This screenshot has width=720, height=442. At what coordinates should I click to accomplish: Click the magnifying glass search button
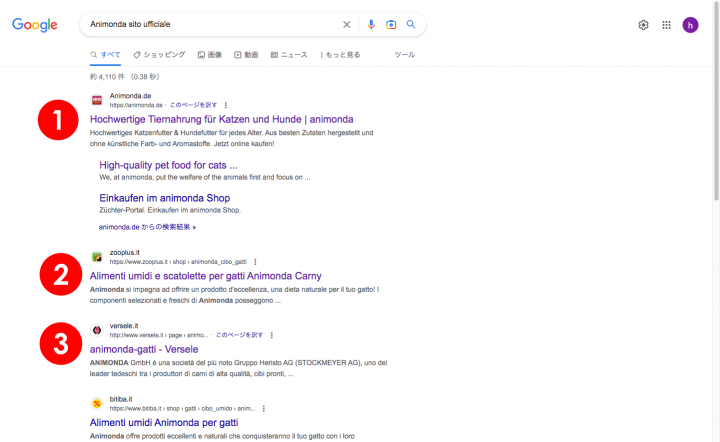pos(411,25)
